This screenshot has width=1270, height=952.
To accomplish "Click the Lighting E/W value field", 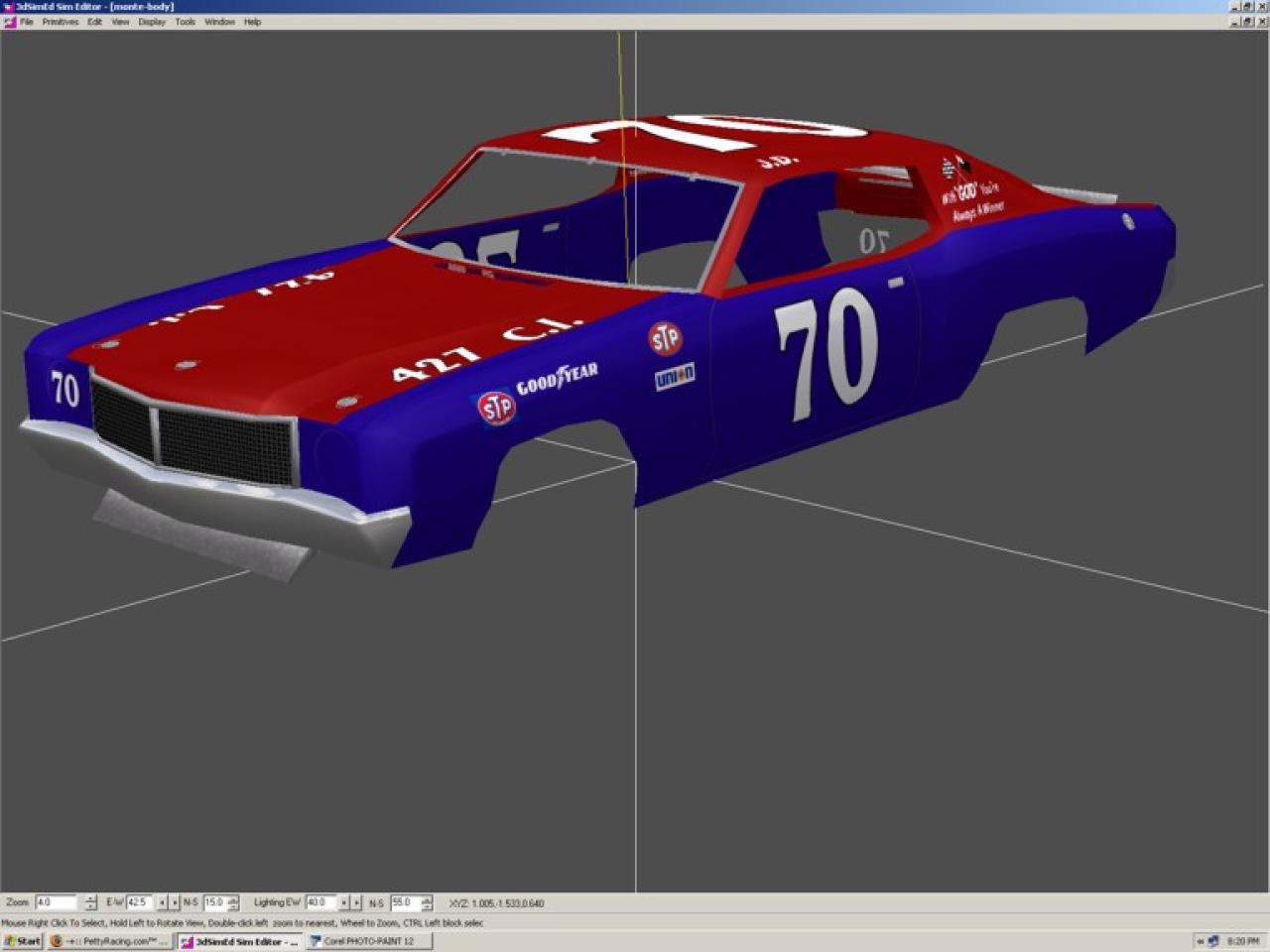I will tap(318, 902).
